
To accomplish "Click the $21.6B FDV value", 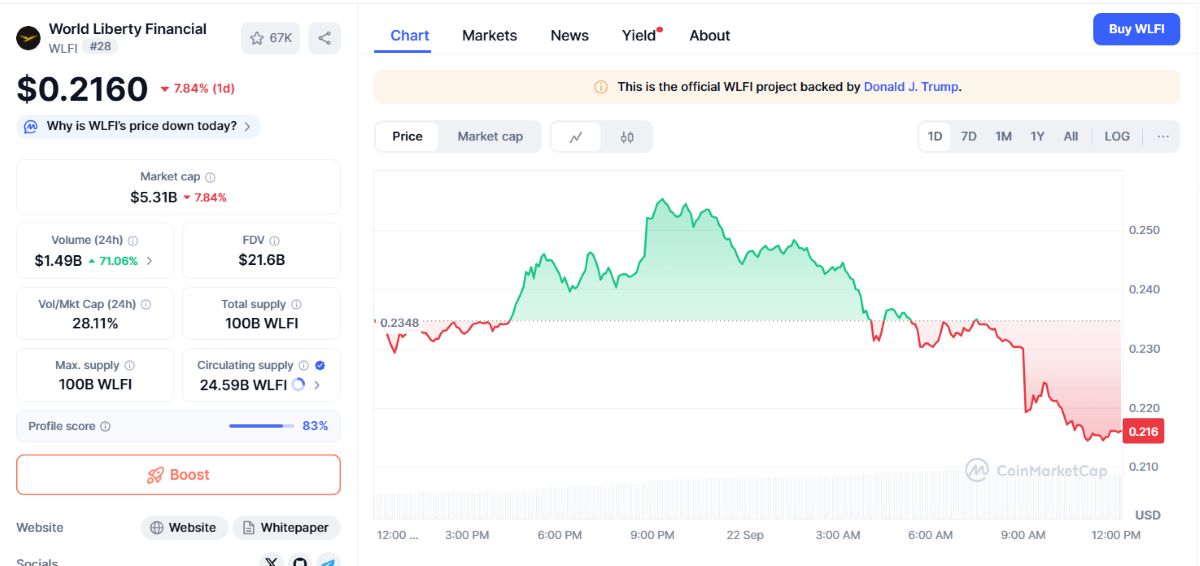I will 261,261.
